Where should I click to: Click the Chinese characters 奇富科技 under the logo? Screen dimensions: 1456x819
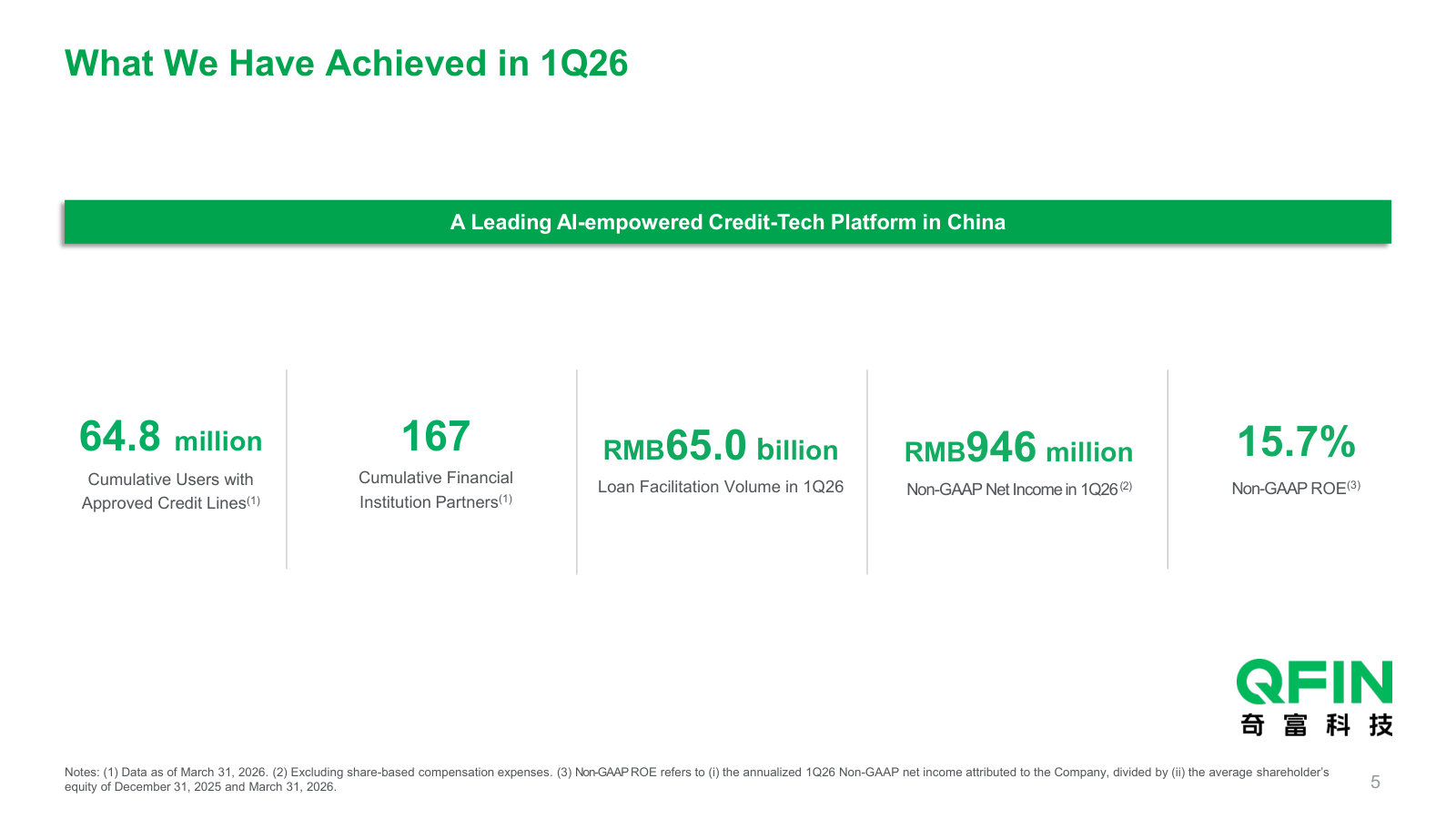(1316, 725)
